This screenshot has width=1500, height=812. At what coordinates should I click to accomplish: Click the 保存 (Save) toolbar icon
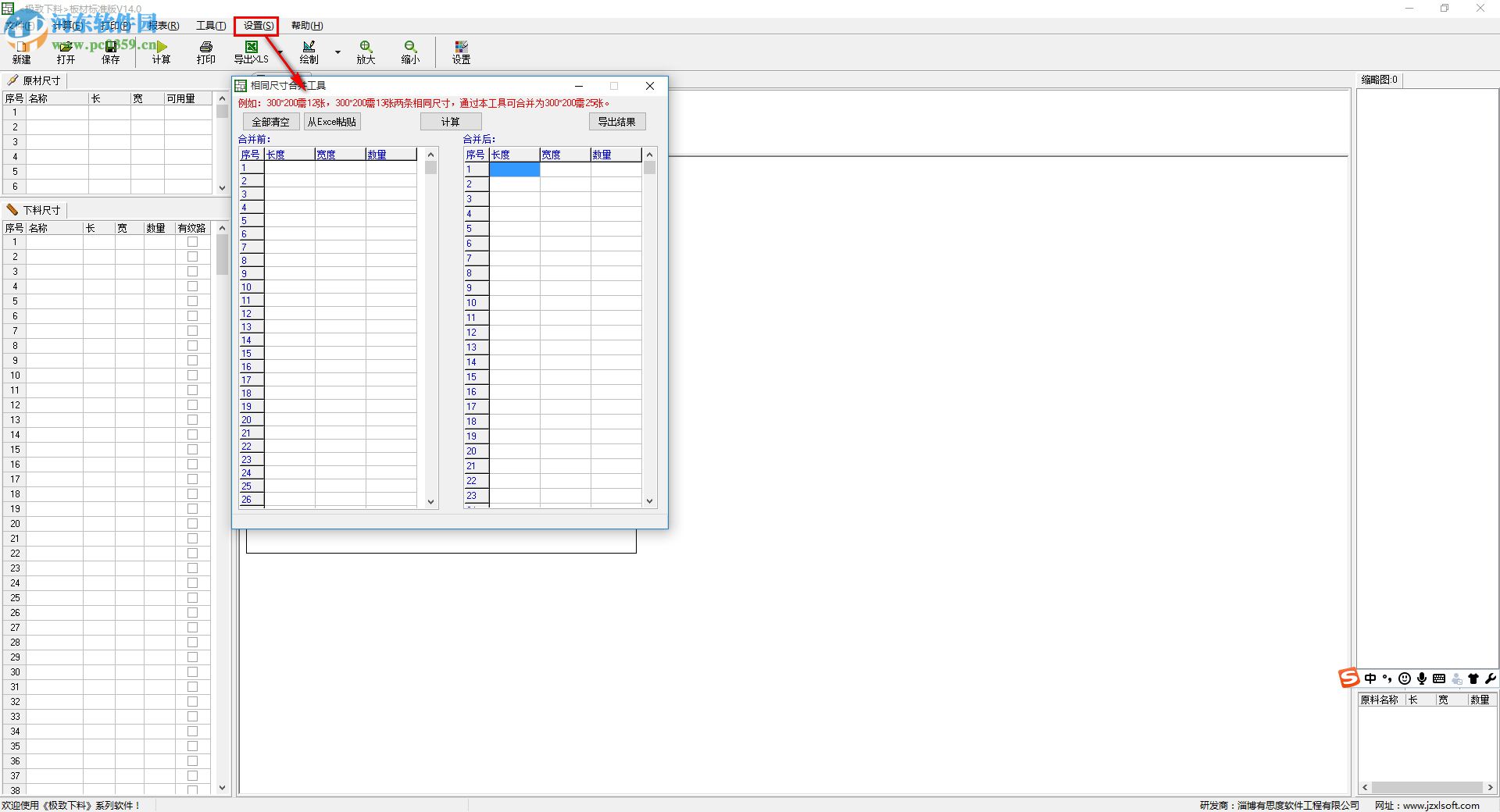[111, 52]
